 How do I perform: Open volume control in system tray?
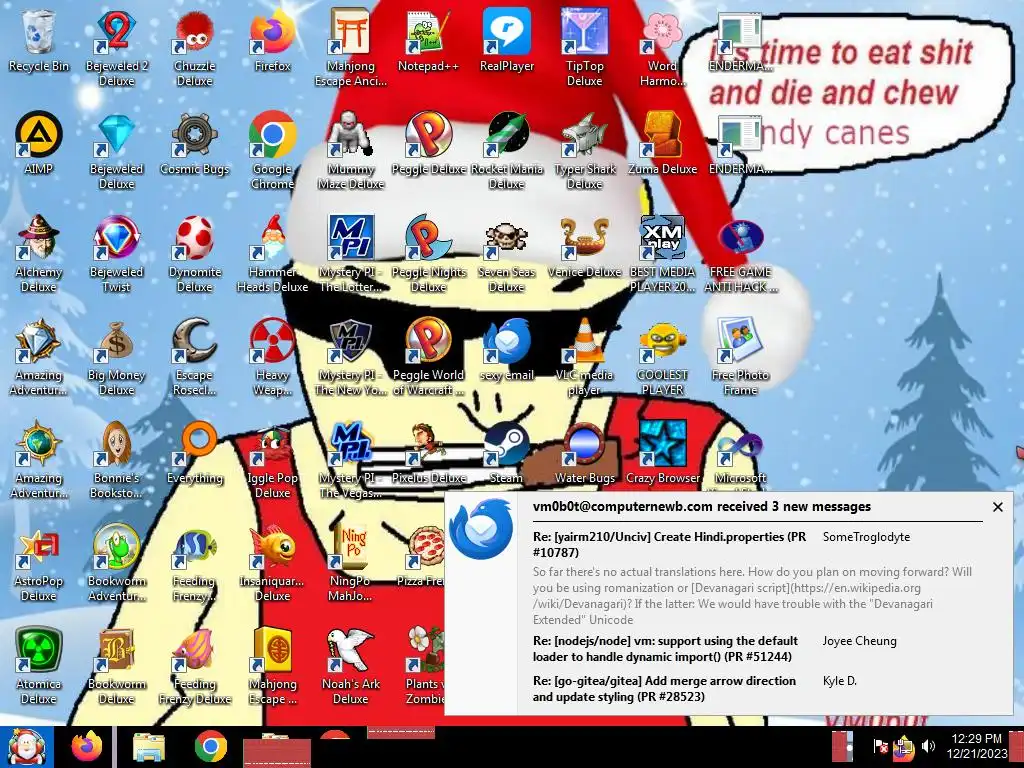(928, 745)
